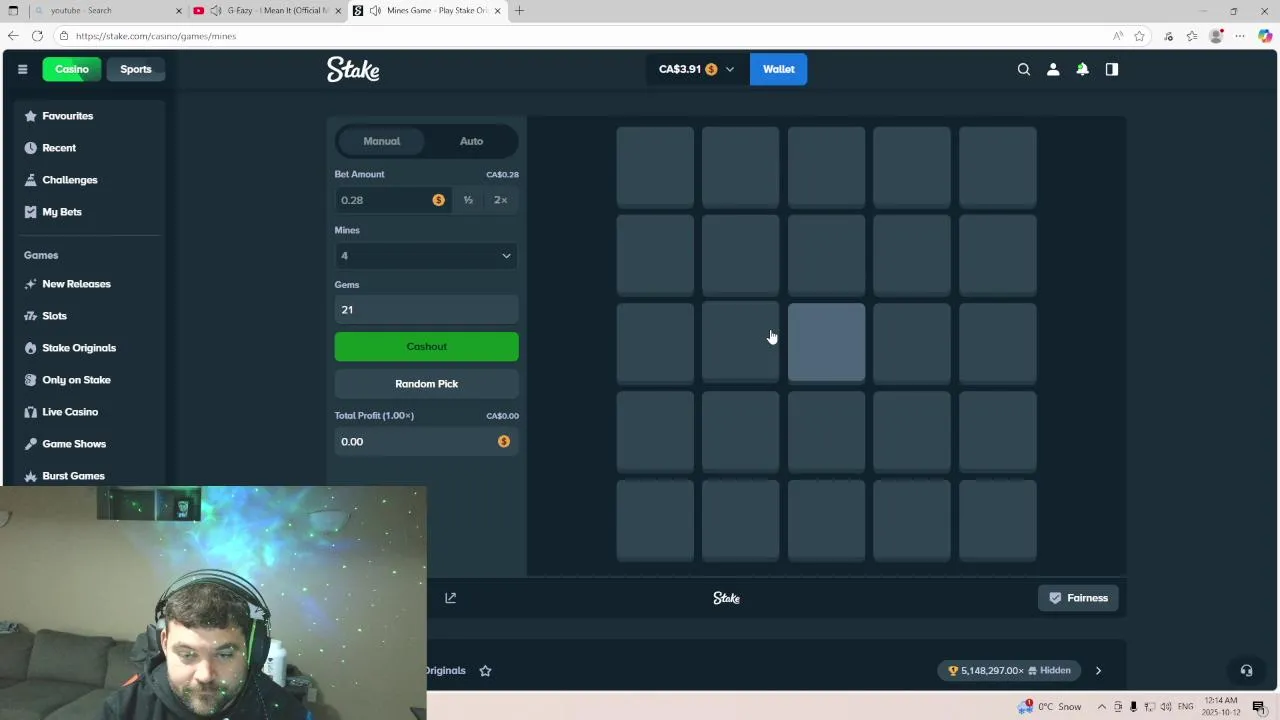Toggle the side panel icon in the Stake header
This screenshot has height=720, width=1280.
tap(1112, 69)
